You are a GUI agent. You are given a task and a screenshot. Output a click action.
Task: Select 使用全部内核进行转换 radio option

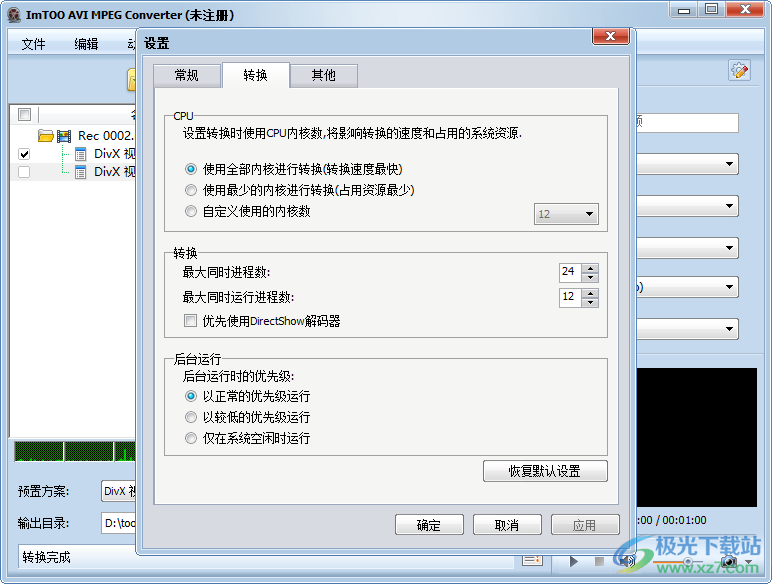pos(191,169)
